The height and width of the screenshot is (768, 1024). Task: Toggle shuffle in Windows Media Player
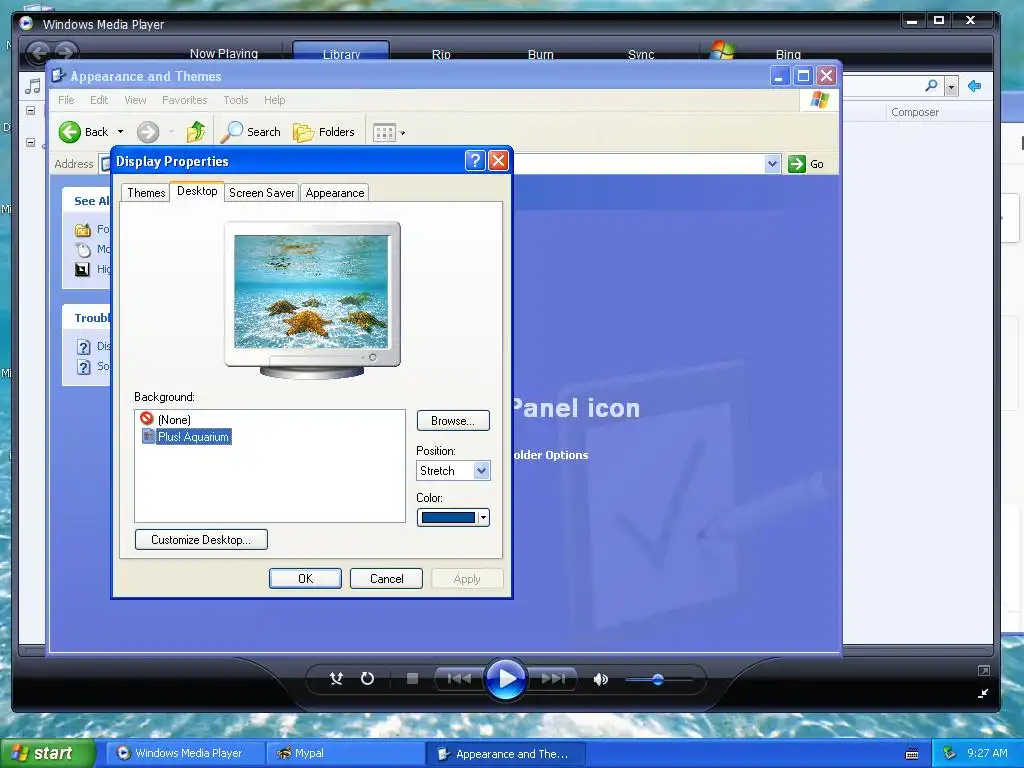[x=336, y=679]
